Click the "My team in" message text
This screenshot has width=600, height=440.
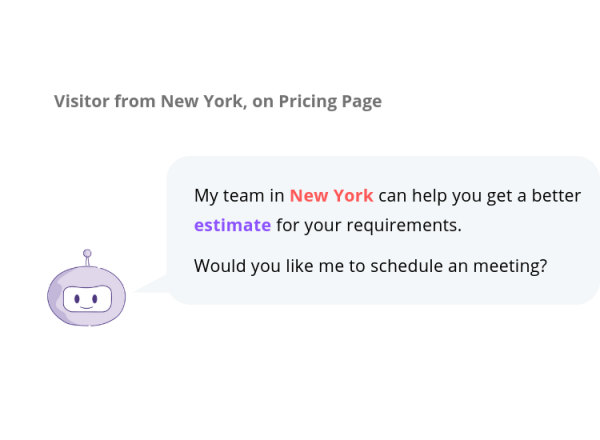click(x=239, y=196)
